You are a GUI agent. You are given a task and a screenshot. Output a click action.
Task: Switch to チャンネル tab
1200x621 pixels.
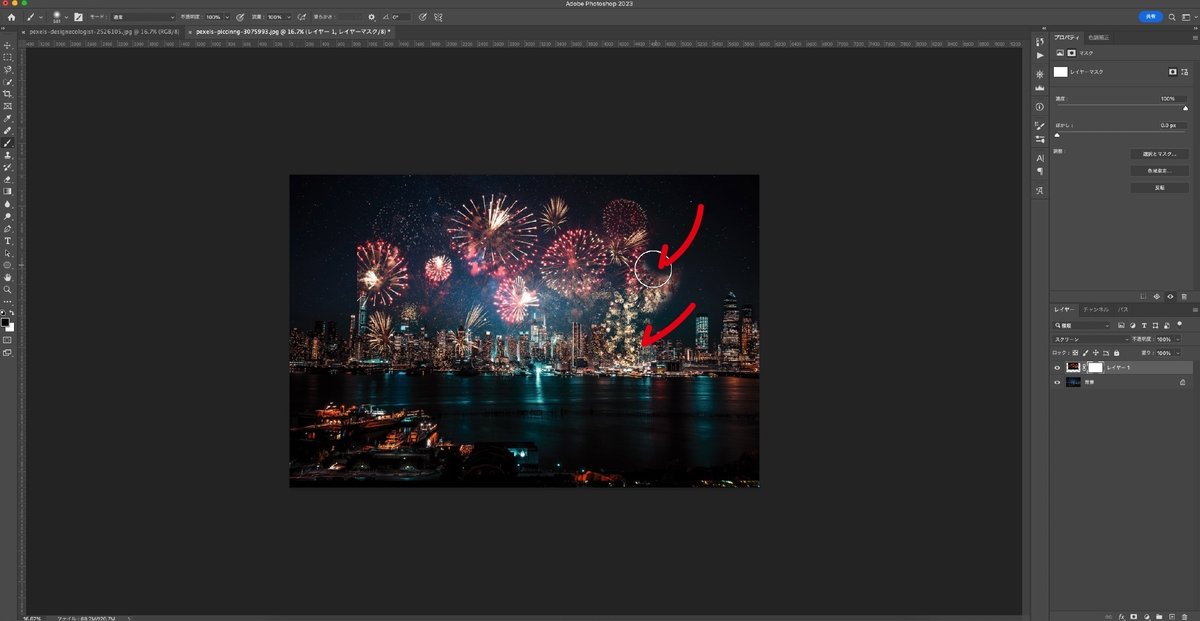[x=1098, y=310]
